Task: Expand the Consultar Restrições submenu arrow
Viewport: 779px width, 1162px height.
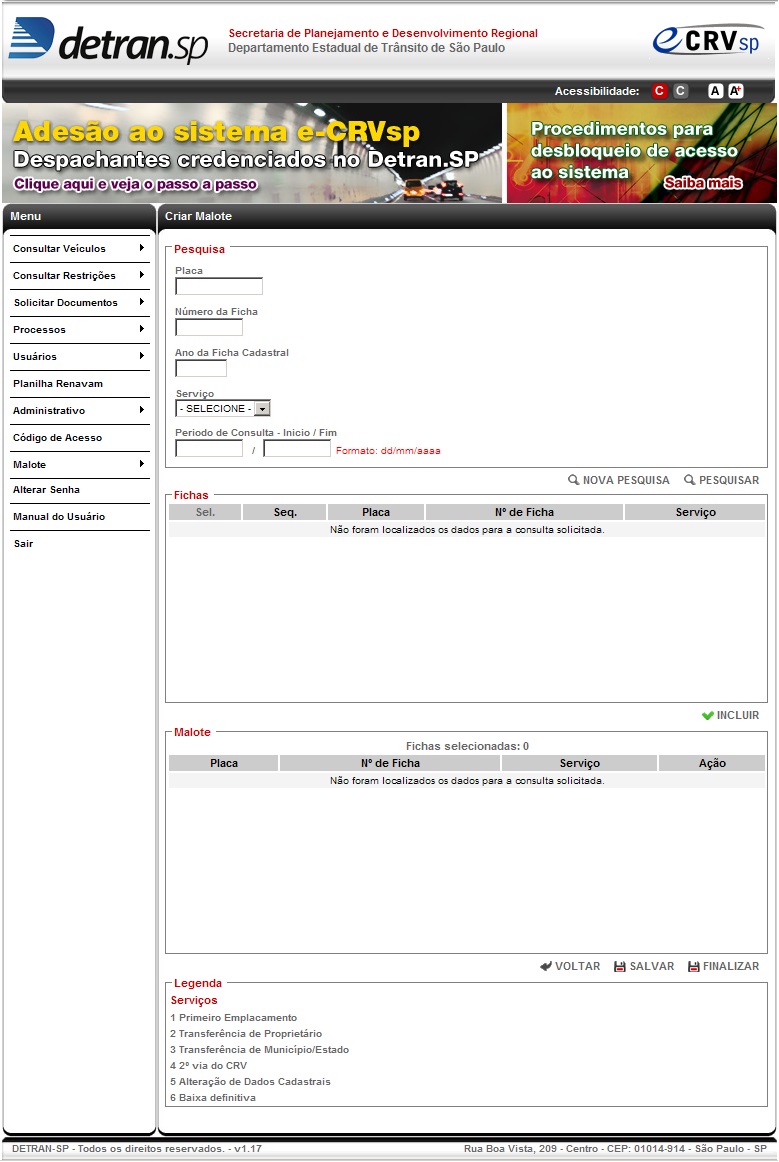Action: (142, 275)
